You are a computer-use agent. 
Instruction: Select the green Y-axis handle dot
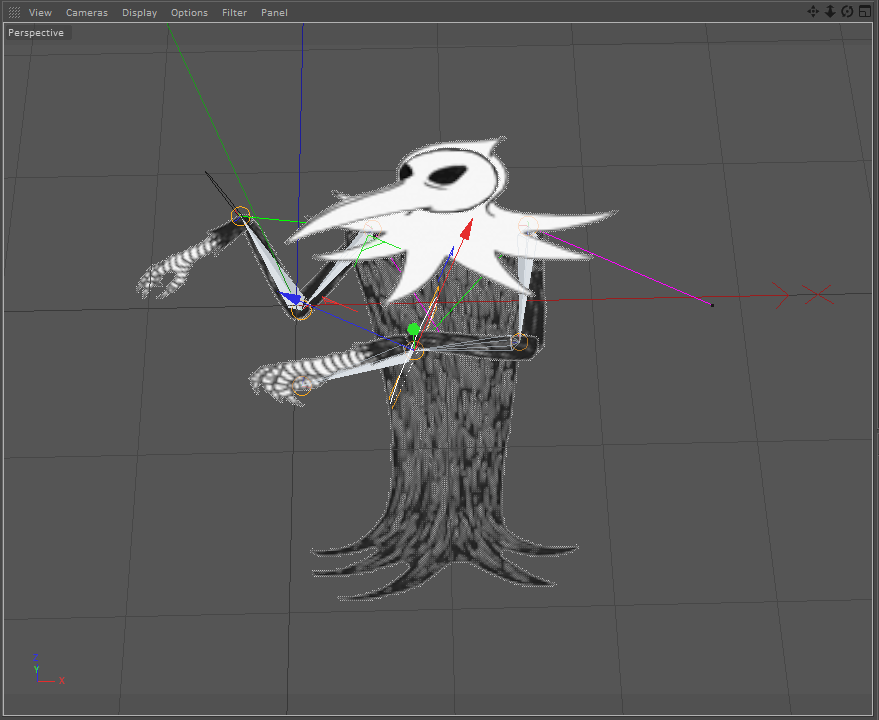pos(413,329)
